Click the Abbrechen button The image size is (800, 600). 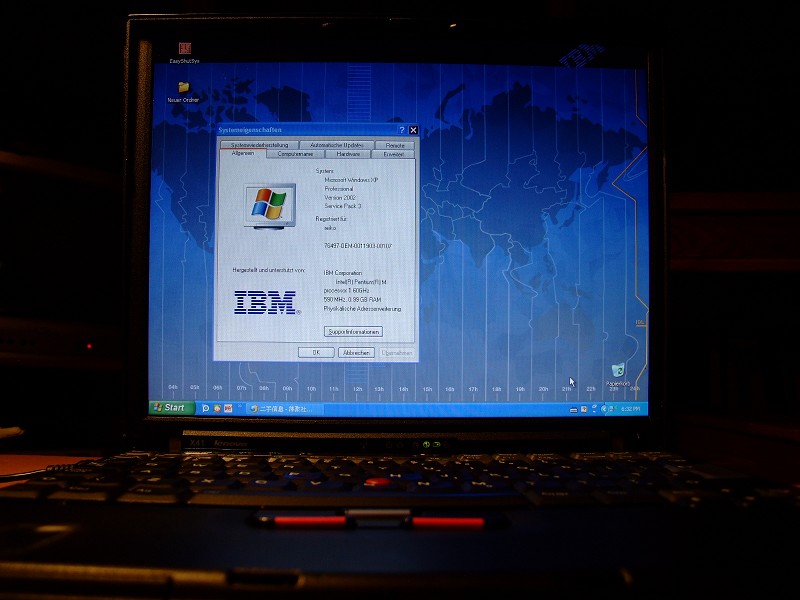coord(356,353)
